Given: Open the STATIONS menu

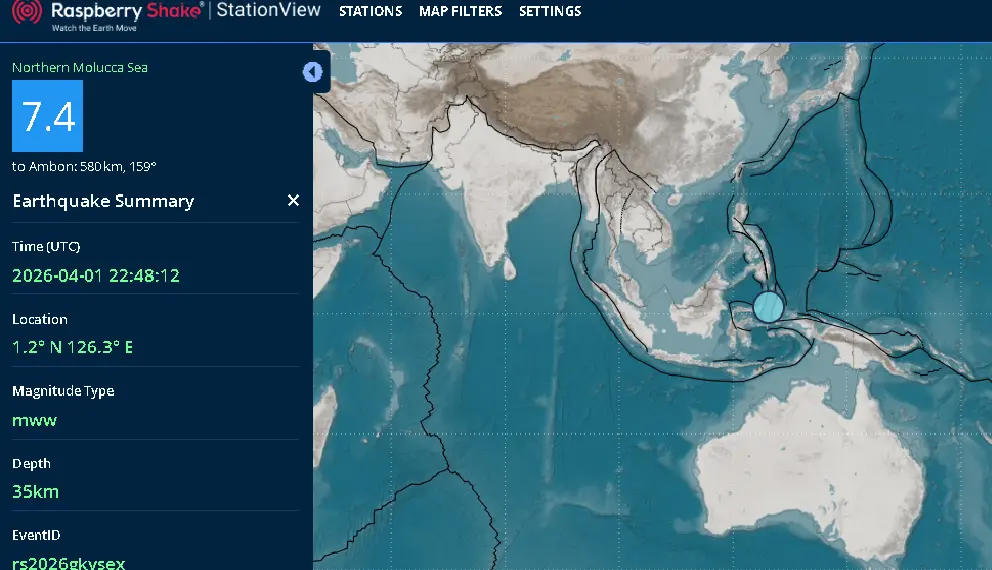Looking at the screenshot, I should pos(370,12).
